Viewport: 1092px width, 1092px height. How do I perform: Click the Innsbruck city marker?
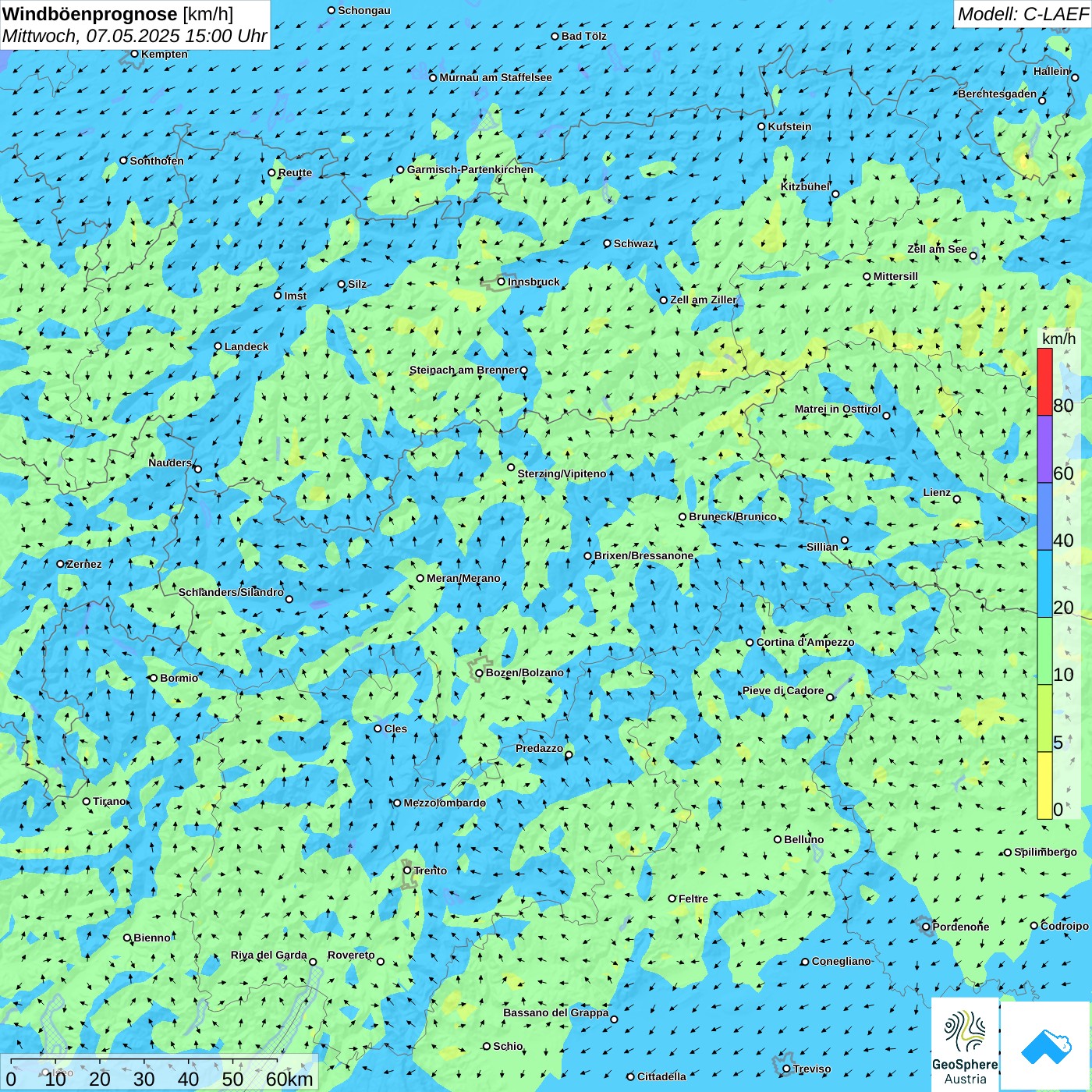point(502,282)
